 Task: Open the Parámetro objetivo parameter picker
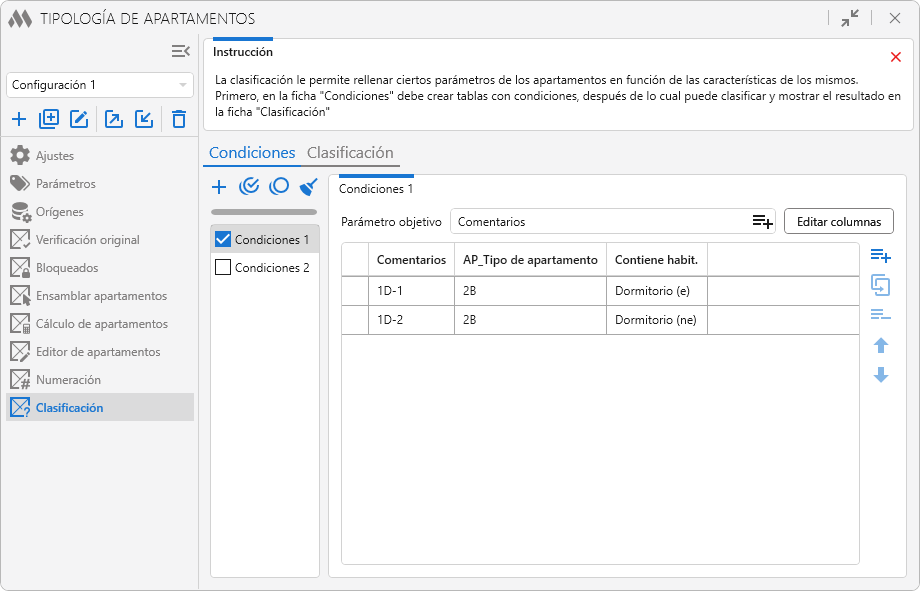point(762,222)
